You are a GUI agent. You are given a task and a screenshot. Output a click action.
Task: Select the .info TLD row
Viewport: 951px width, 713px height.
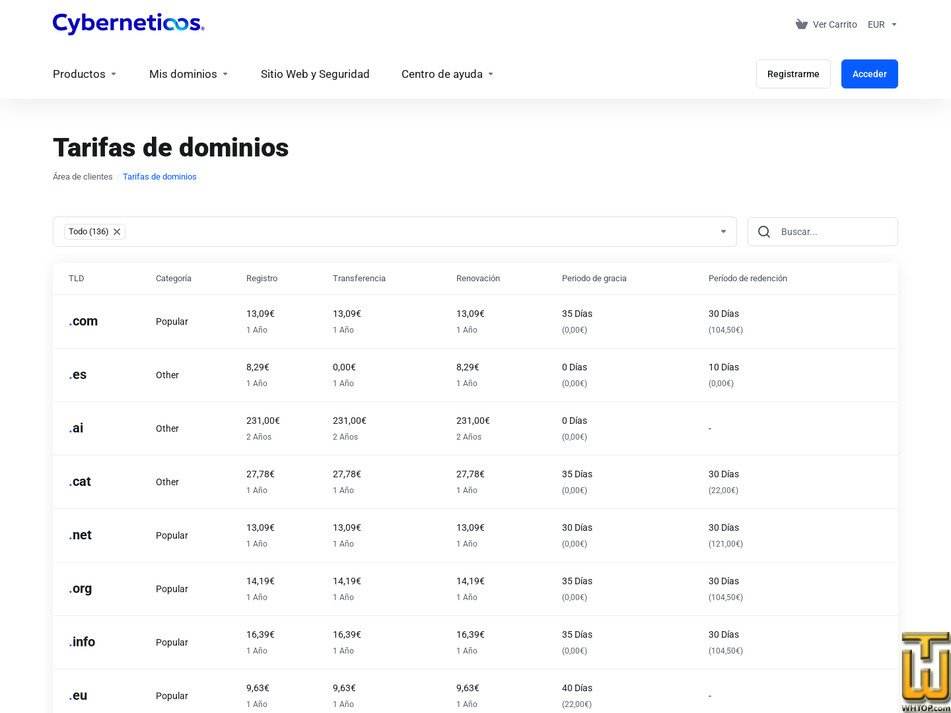pos(476,642)
